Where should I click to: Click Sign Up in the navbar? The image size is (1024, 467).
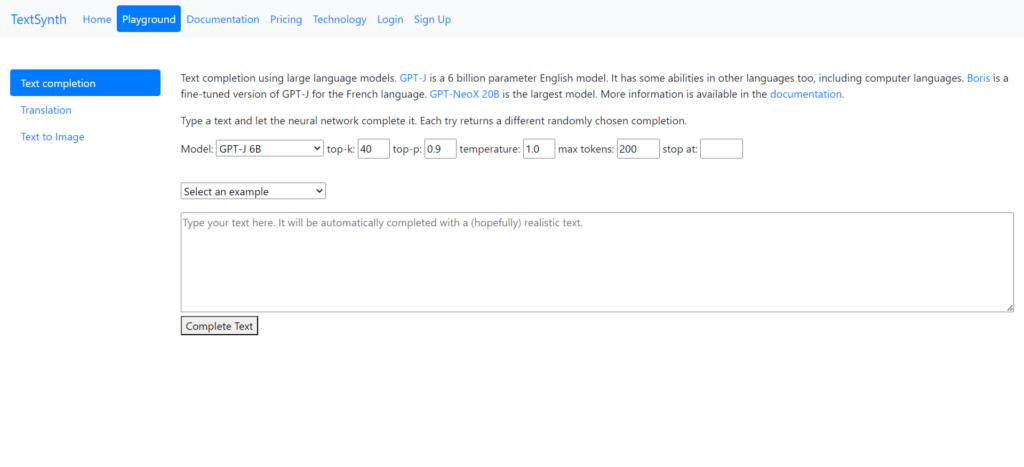[432, 19]
